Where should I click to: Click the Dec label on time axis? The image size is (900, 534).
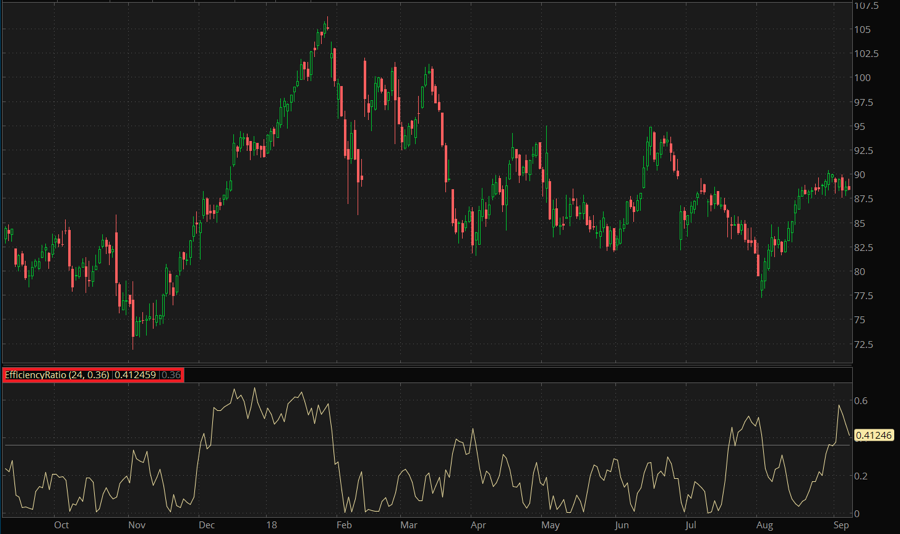click(x=207, y=524)
